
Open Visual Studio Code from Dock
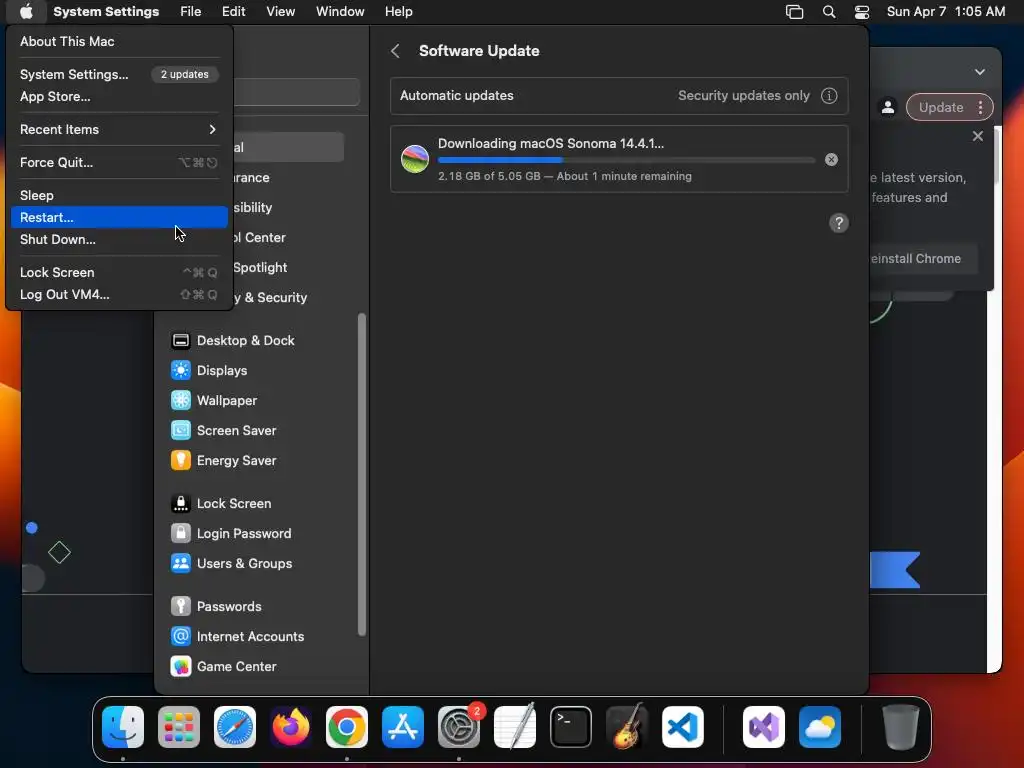[683, 727]
